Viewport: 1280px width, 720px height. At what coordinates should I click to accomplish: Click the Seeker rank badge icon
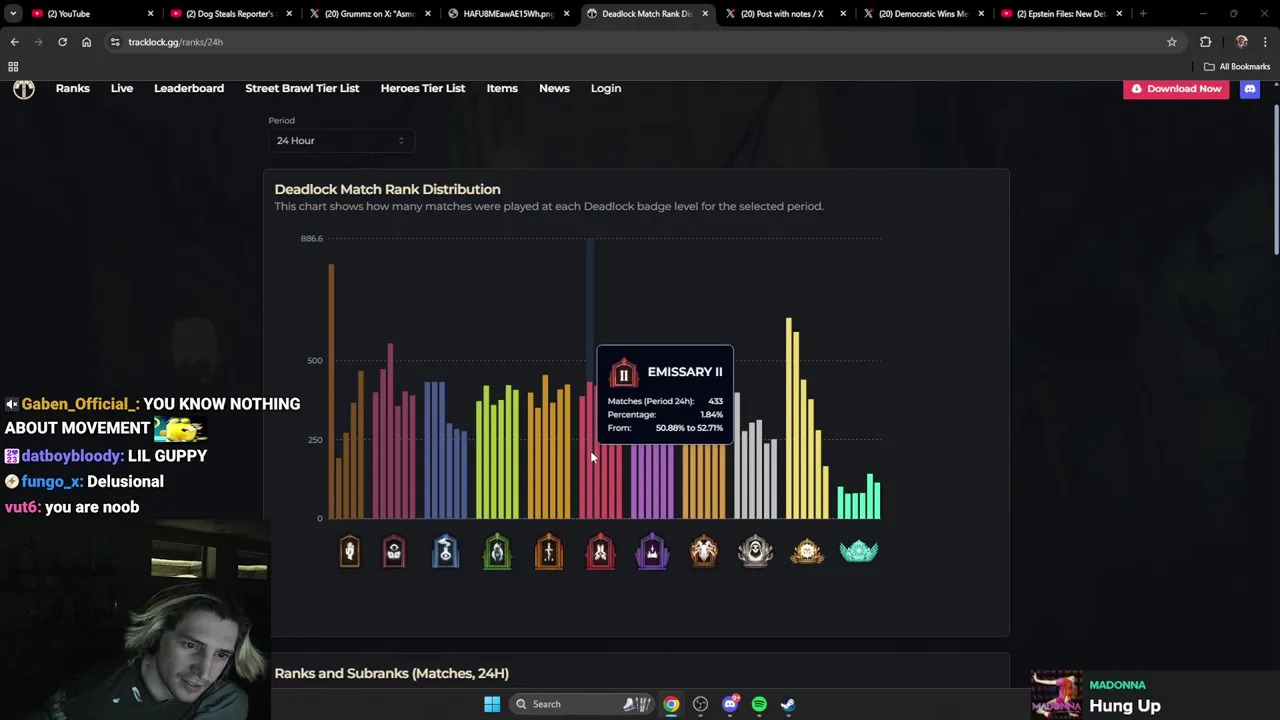394,551
